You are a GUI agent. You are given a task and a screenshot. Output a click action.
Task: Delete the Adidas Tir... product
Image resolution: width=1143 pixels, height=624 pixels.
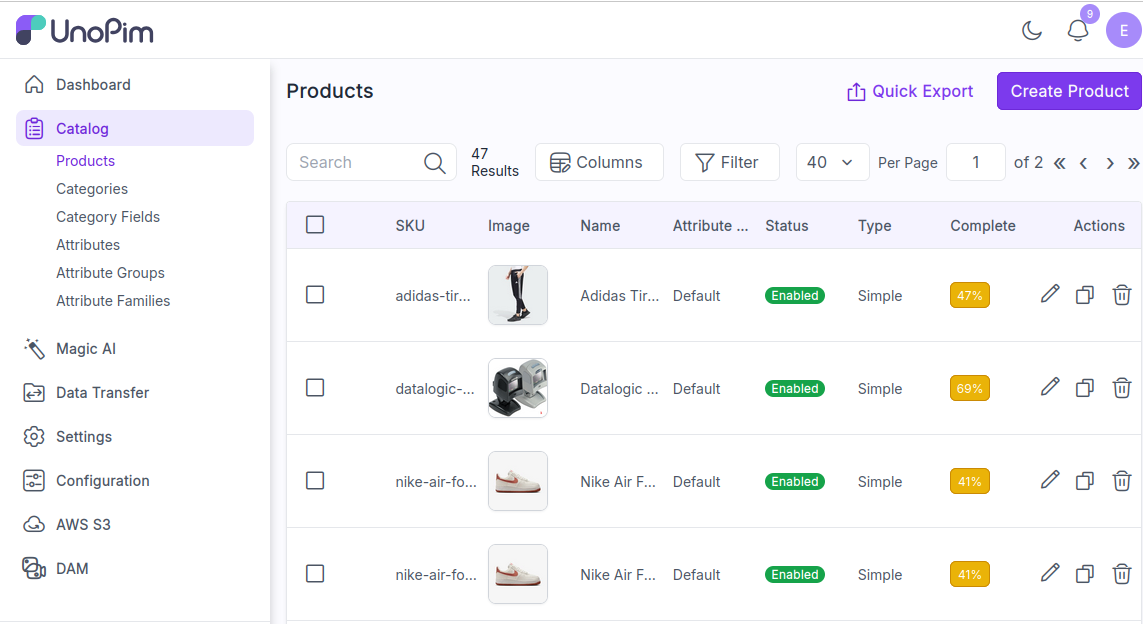pos(1122,295)
